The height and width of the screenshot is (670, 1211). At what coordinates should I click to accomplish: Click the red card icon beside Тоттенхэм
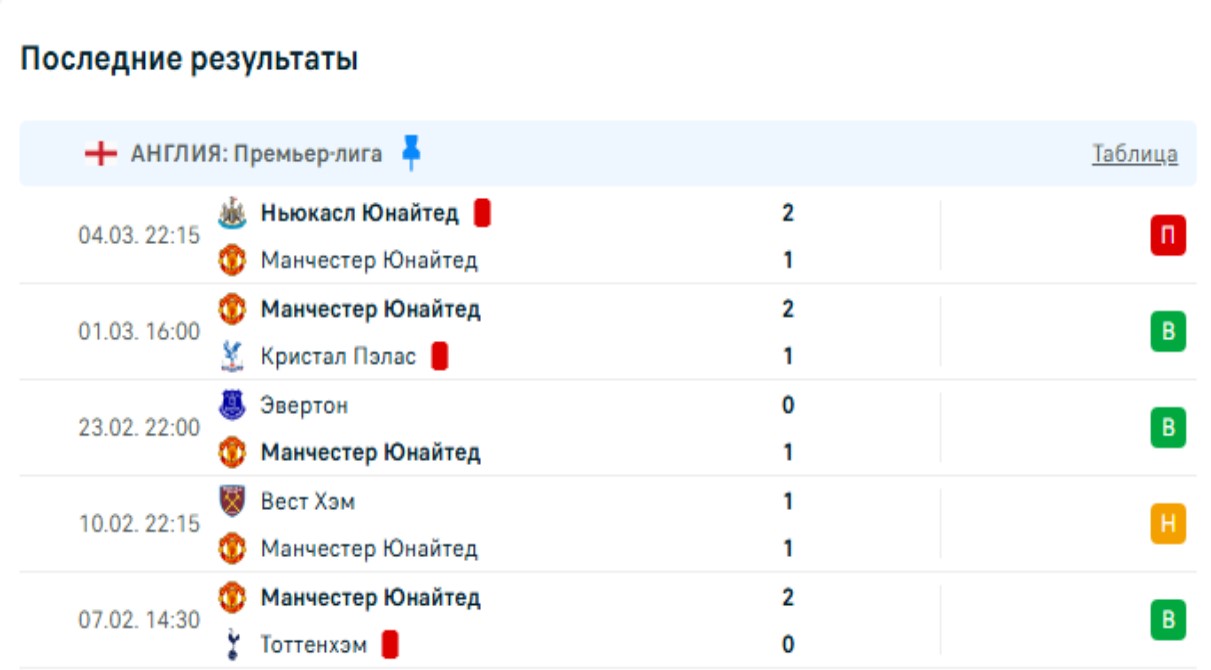390,645
